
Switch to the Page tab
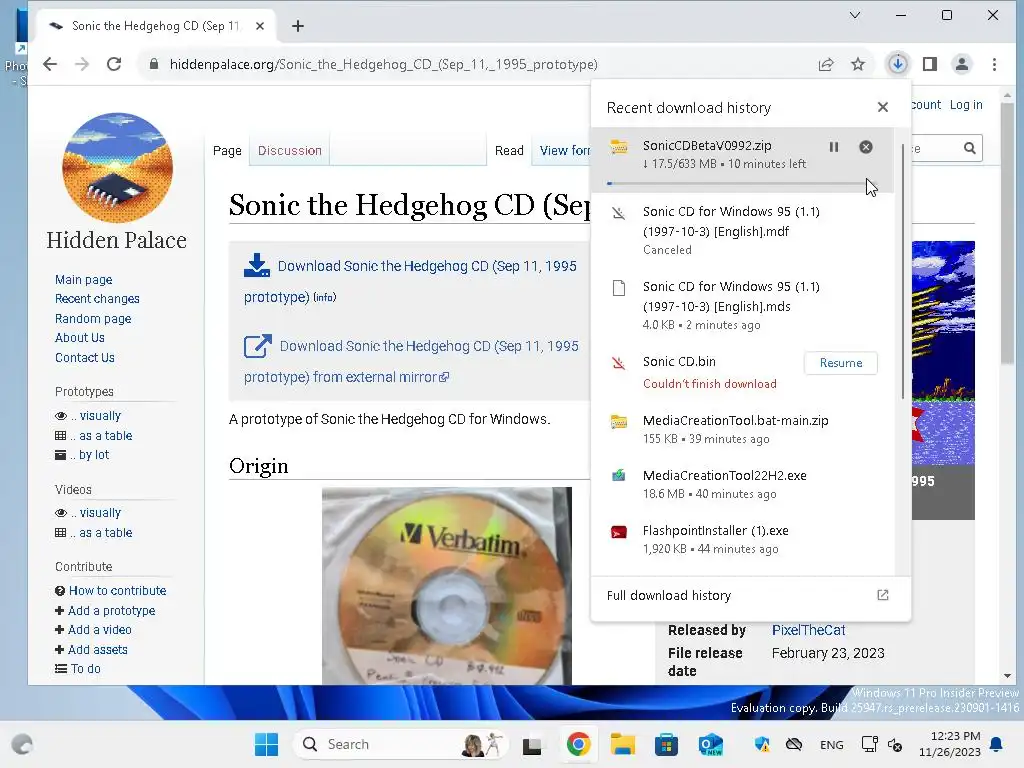[227, 151]
